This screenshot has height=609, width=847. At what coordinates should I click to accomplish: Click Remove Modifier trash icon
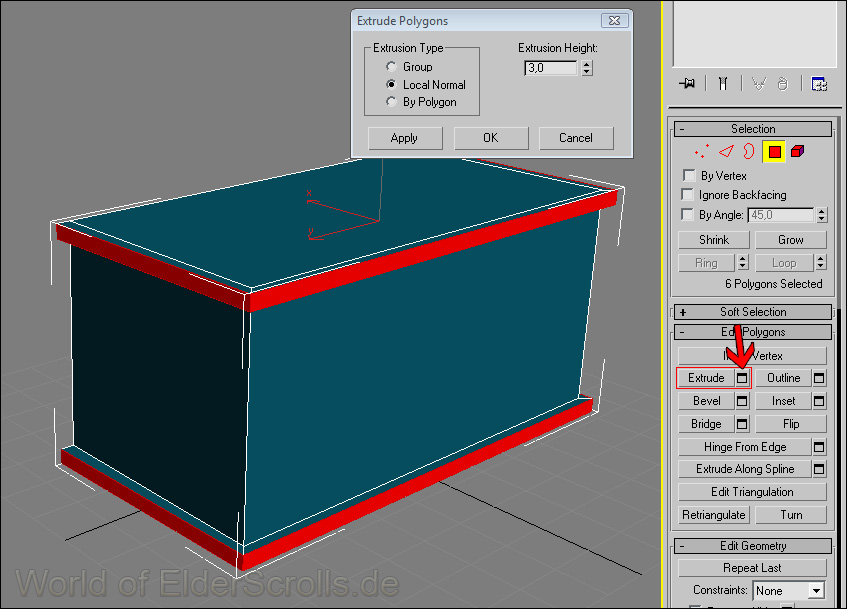click(783, 84)
